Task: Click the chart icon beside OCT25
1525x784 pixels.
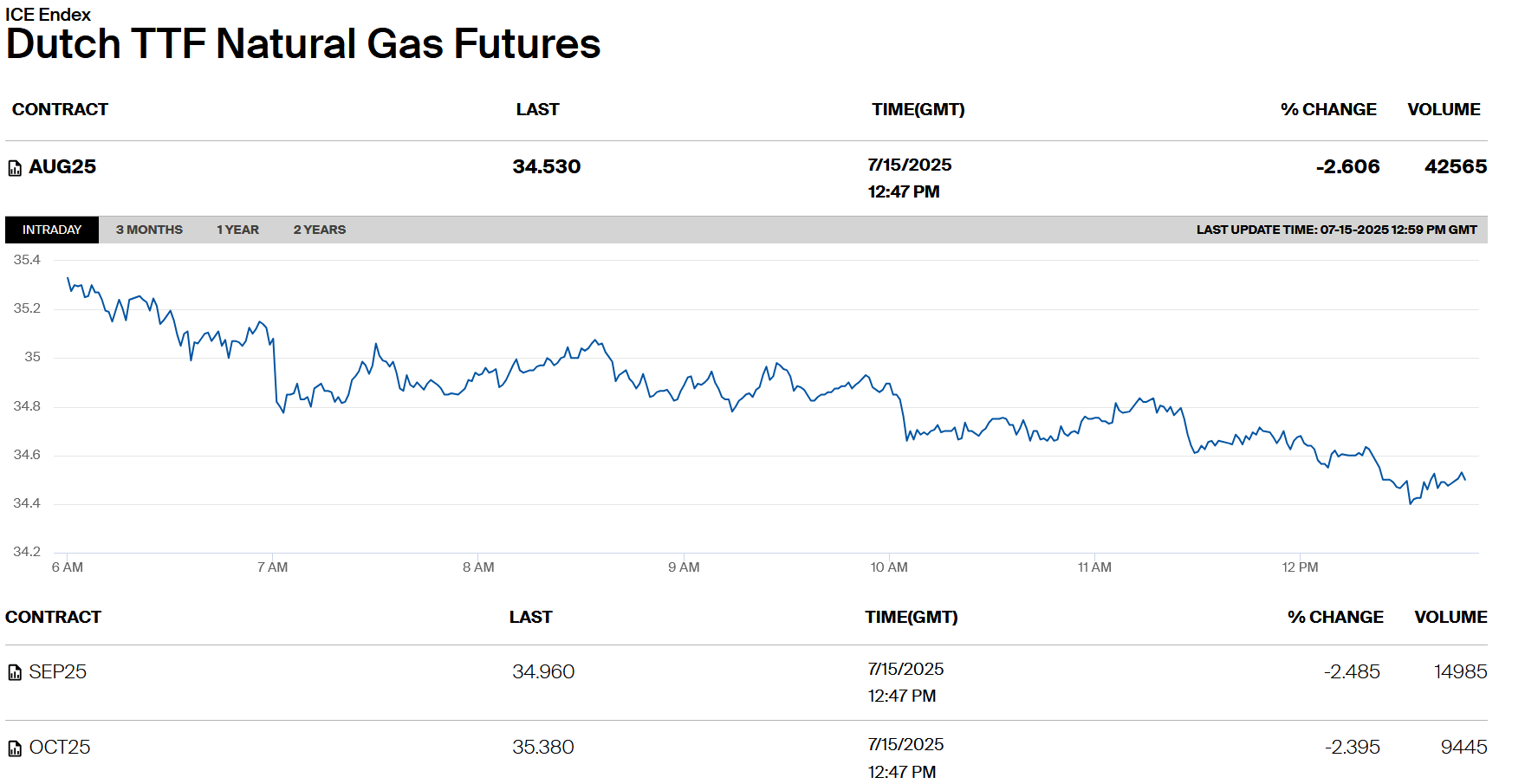Action: click(15, 748)
